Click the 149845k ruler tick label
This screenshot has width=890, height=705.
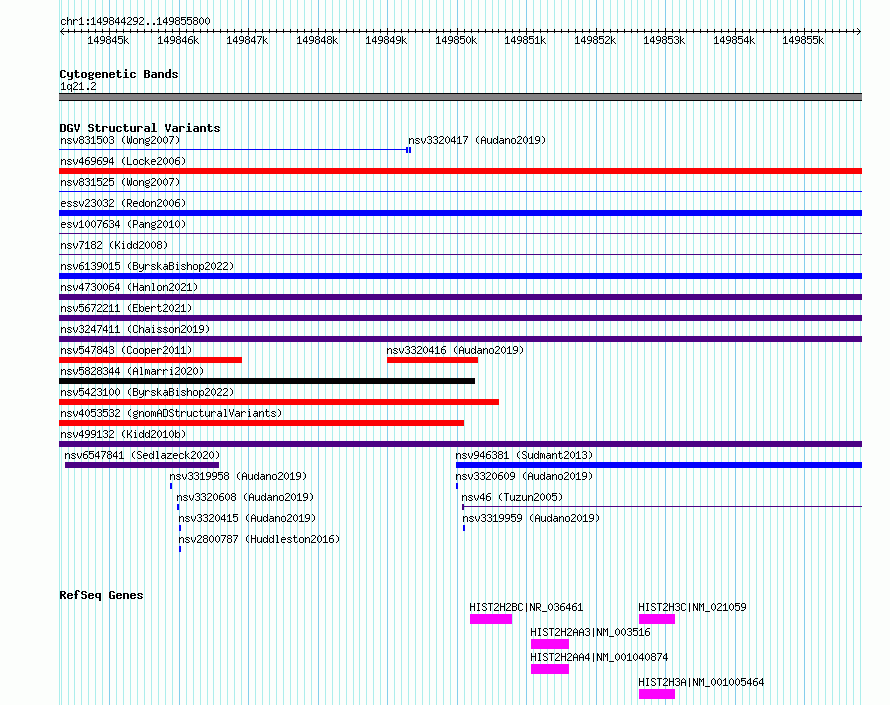tap(108, 40)
